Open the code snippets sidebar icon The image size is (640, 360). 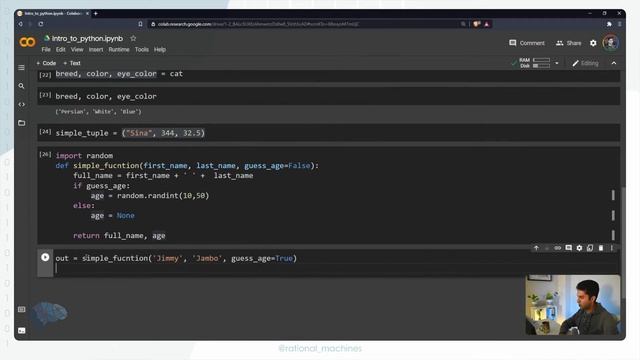(x=22, y=104)
